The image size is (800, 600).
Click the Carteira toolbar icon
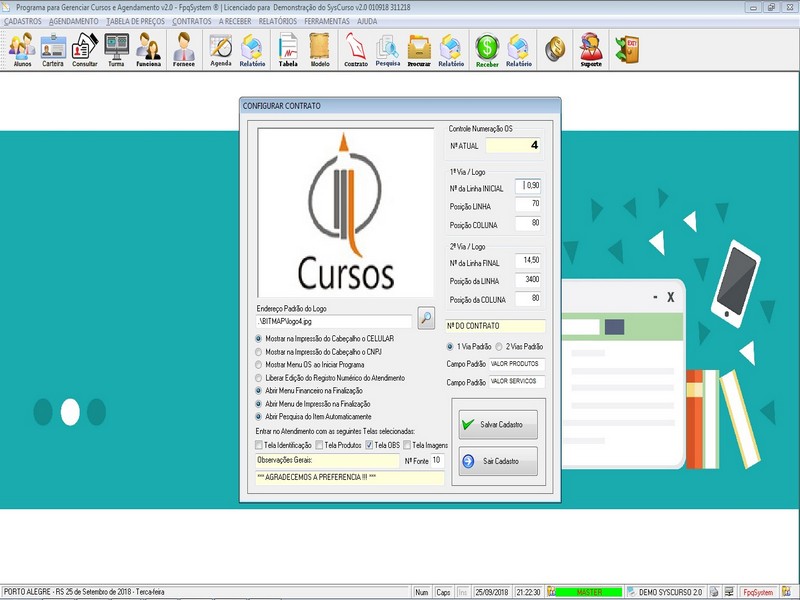tap(53, 48)
